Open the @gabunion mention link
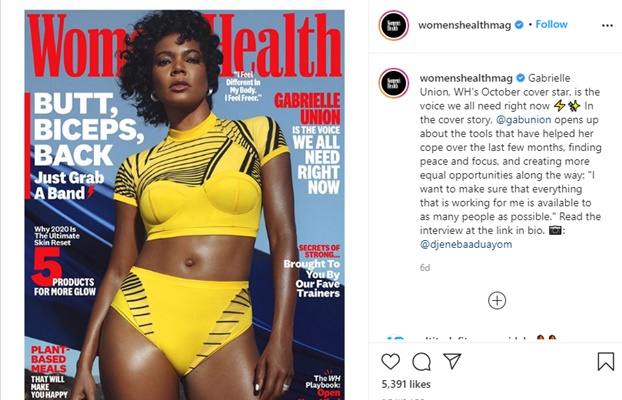Viewport: 622px width, 400px height. [x=524, y=119]
